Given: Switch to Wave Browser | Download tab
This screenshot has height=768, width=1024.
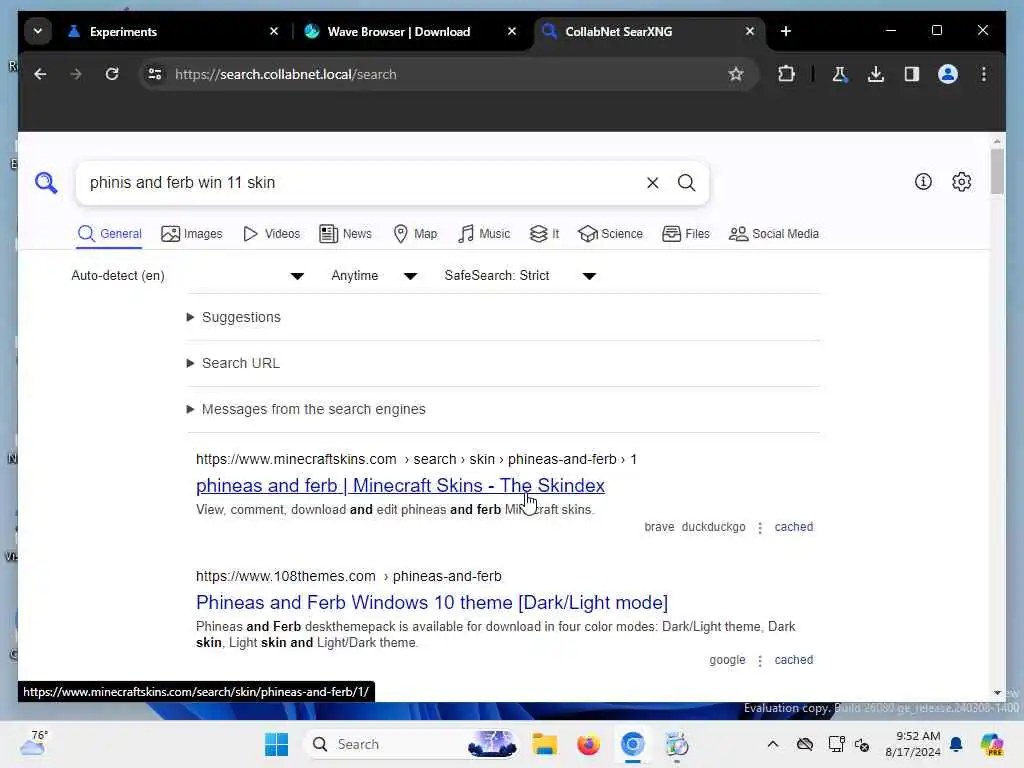Looking at the screenshot, I should tap(398, 31).
